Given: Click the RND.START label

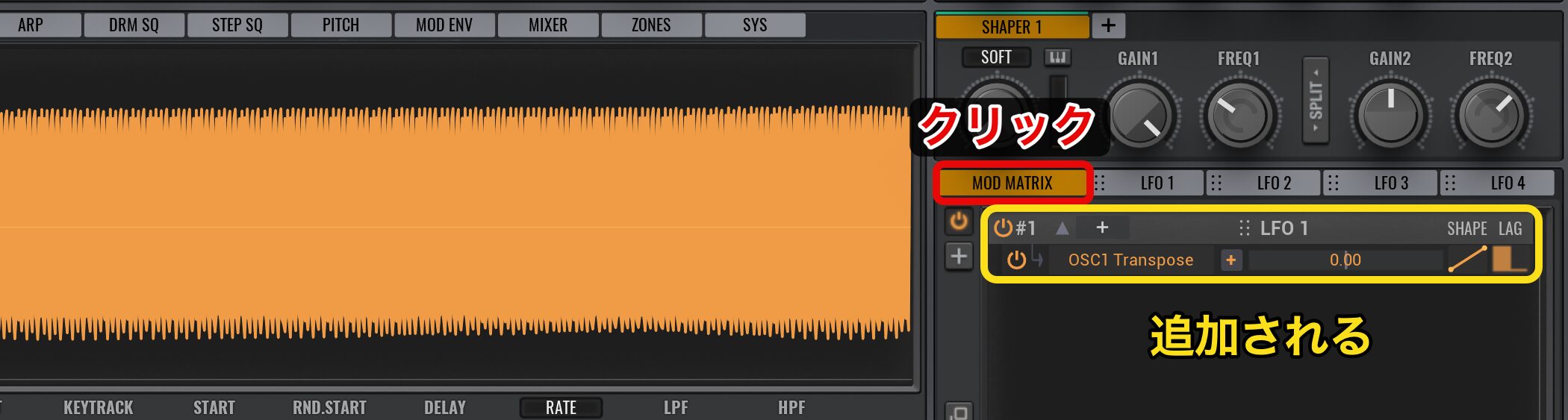Looking at the screenshot, I should tap(329, 407).
